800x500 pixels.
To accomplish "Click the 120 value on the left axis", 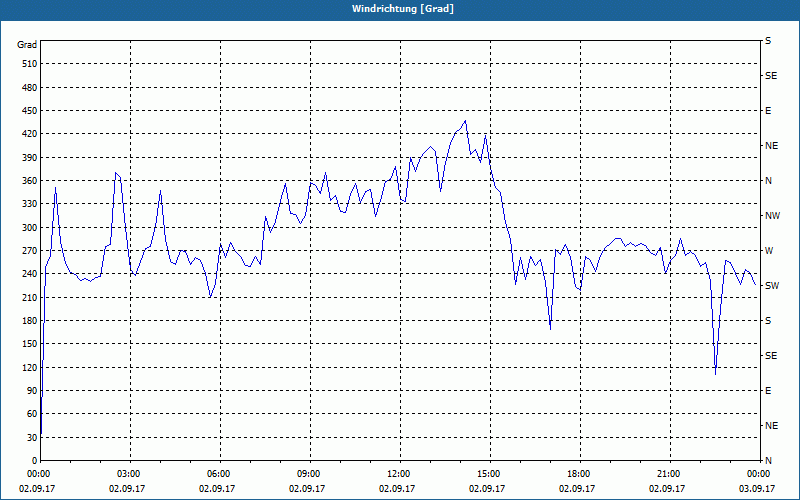I will [x=30, y=367].
